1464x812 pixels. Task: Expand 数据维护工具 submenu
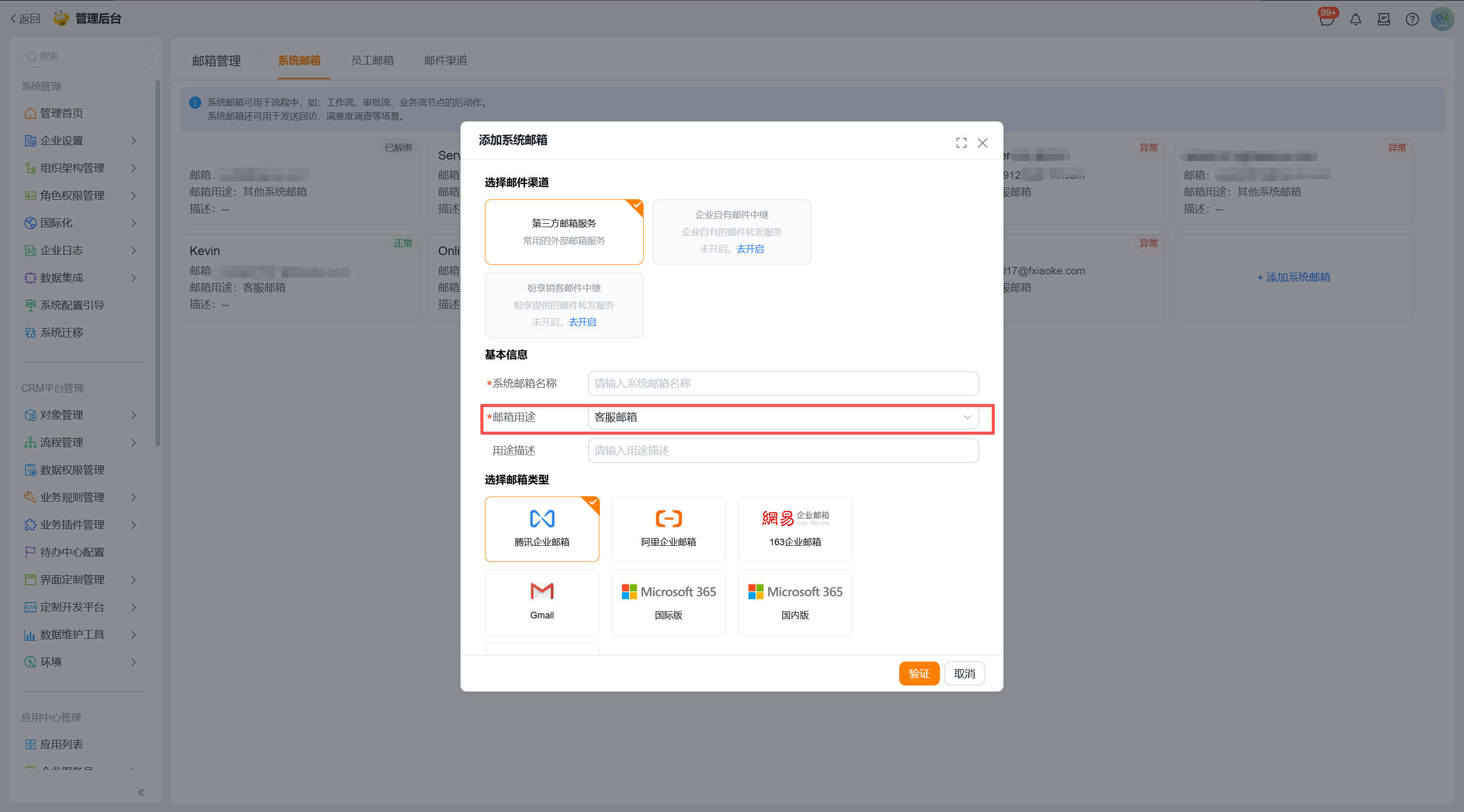coord(134,635)
